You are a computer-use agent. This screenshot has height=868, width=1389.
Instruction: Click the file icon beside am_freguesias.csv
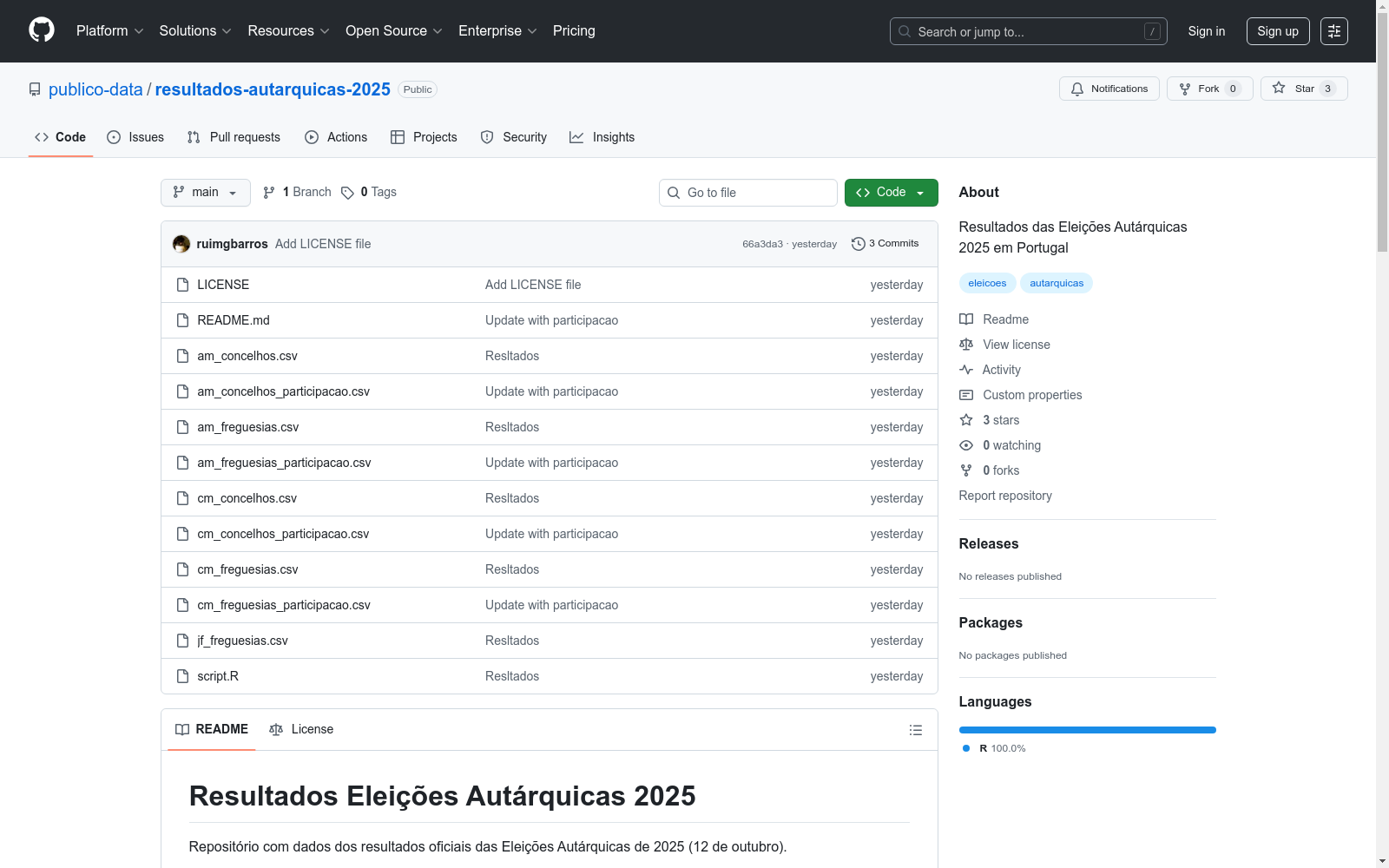pyautogui.click(x=182, y=427)
